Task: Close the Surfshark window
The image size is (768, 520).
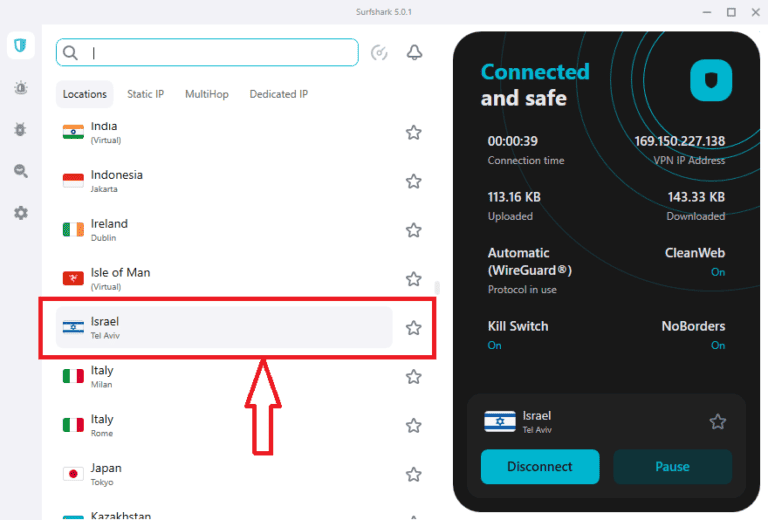Action: pos(756,12)
